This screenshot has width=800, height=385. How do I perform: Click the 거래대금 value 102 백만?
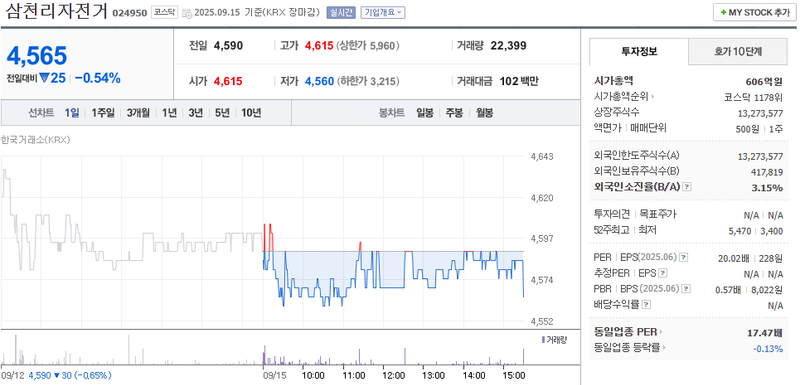pyautogui.click(x=519, y=81)
